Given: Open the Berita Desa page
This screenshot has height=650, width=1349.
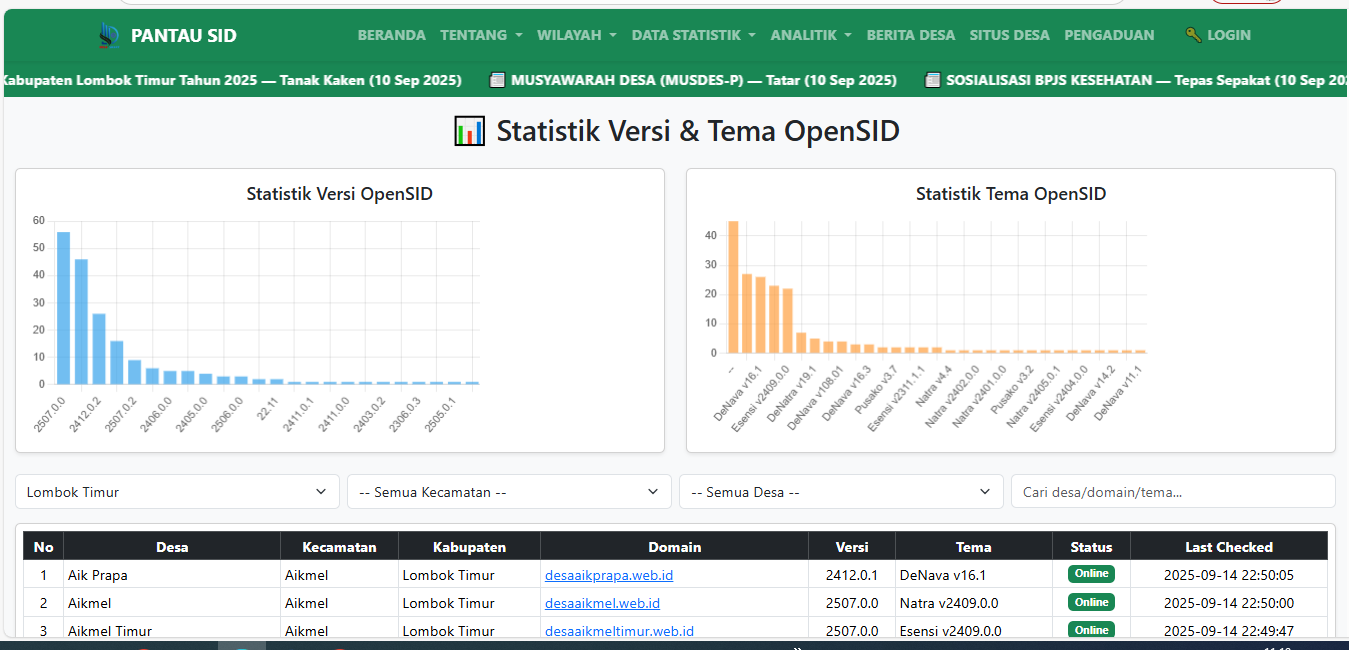Looking at the screenshot, I should (x=911, y=35).
